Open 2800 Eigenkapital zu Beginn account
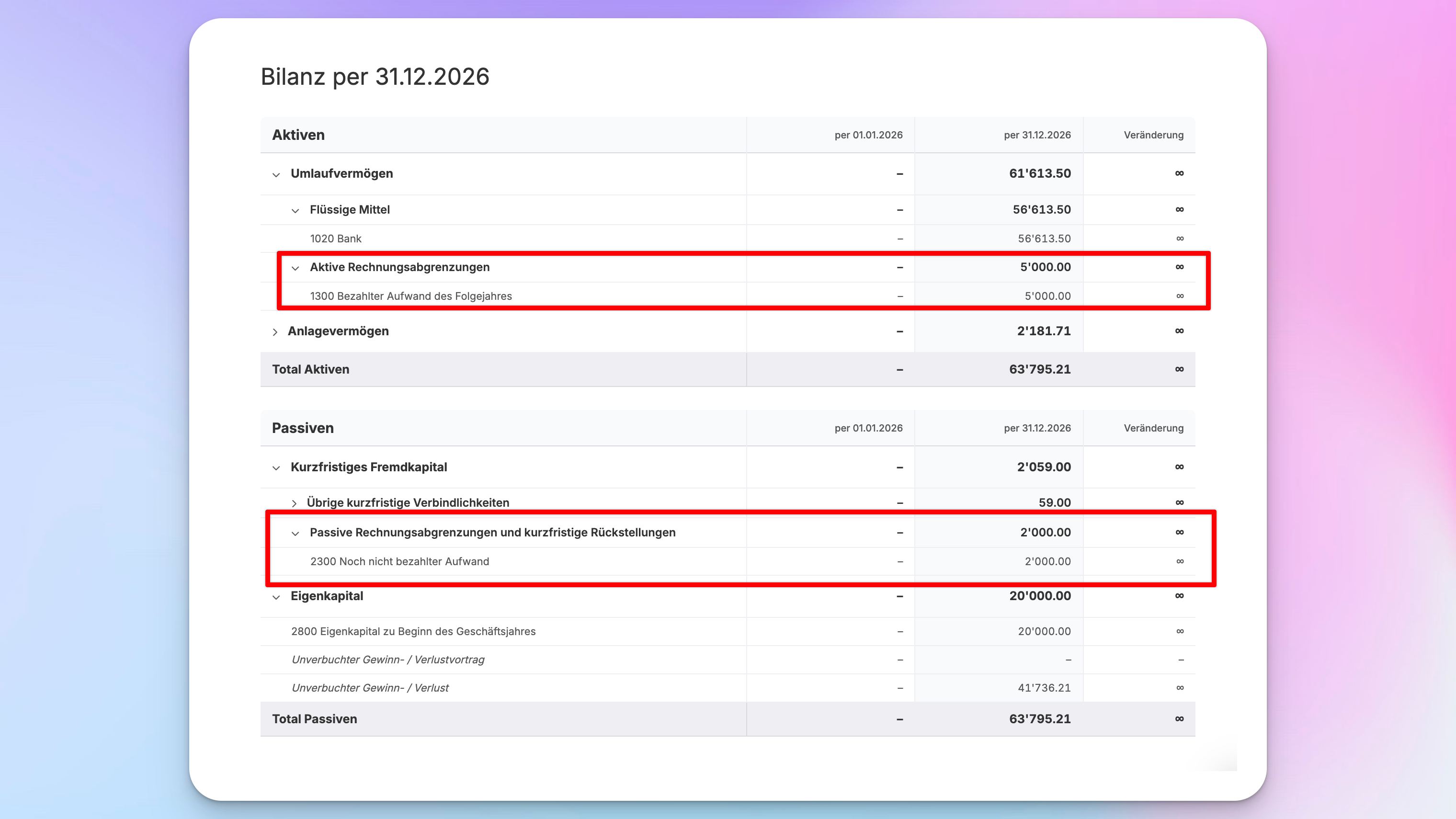 click(x=728, y=631)
